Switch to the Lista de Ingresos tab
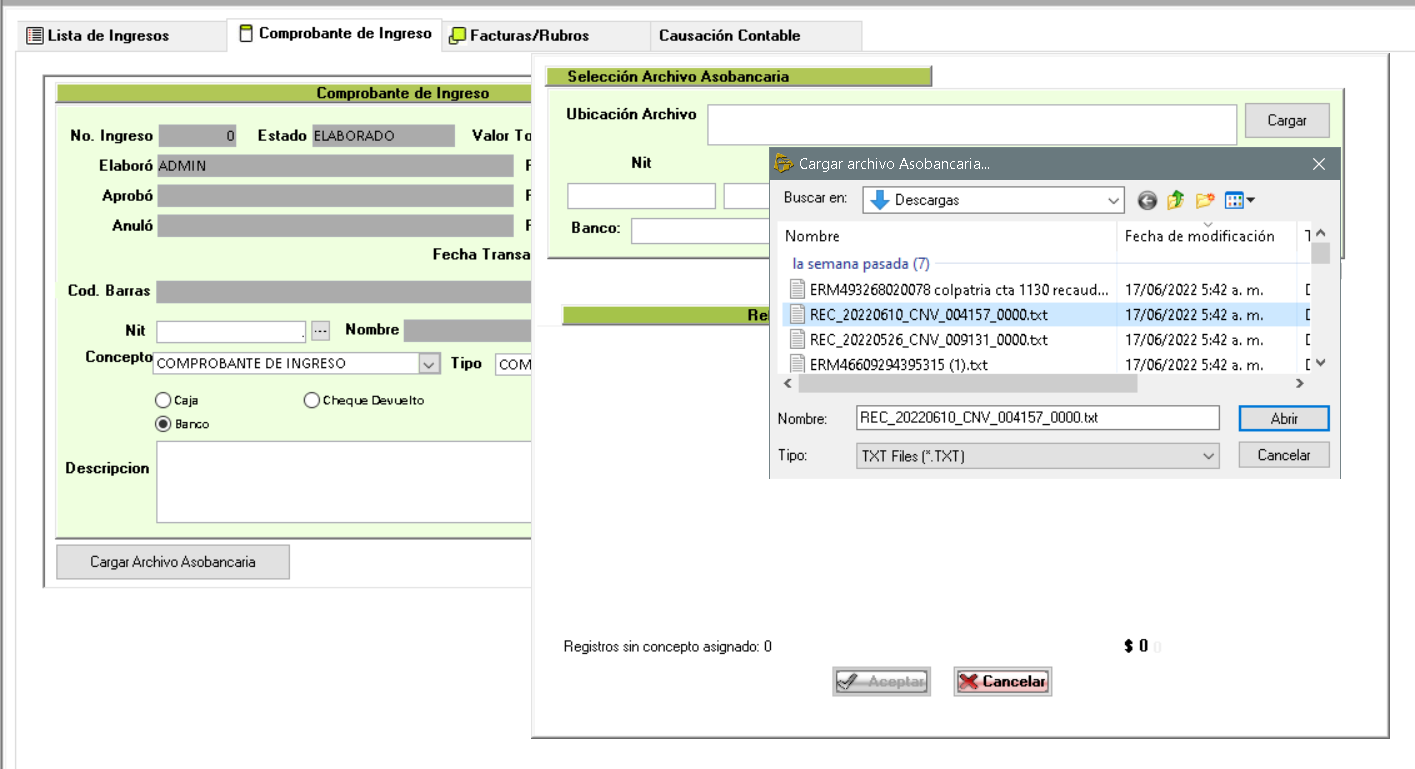This screenshot has width=1415, height=769. 97,36
